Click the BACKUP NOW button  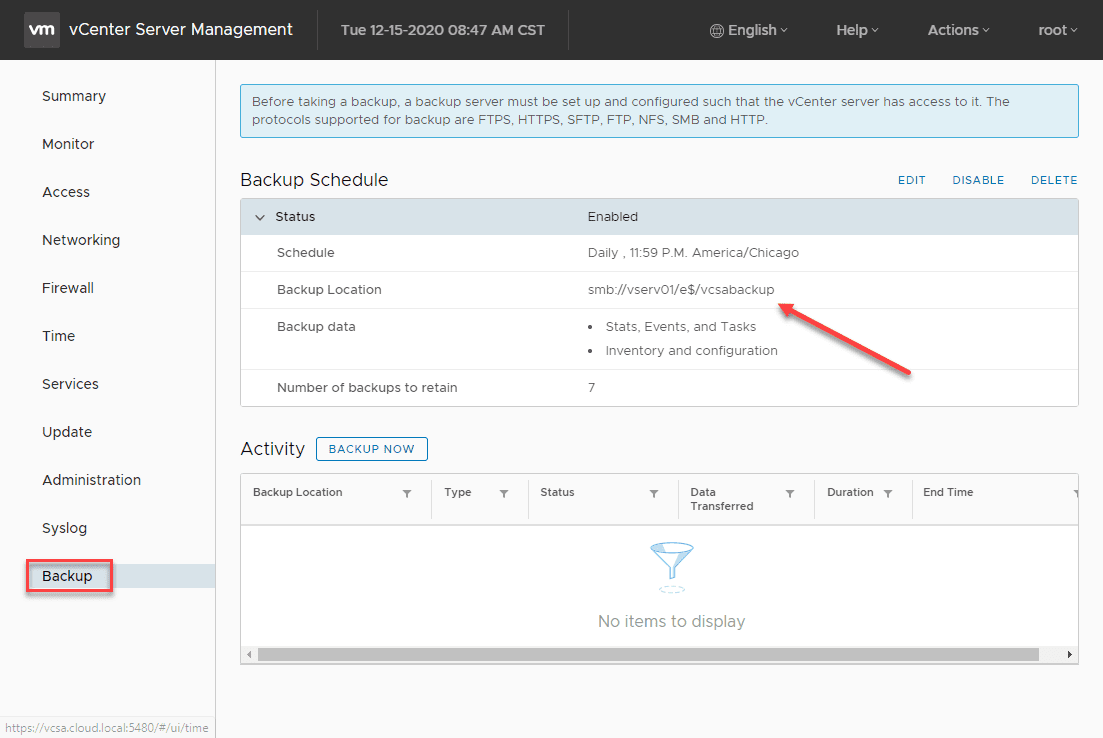(x=371, y=449)
